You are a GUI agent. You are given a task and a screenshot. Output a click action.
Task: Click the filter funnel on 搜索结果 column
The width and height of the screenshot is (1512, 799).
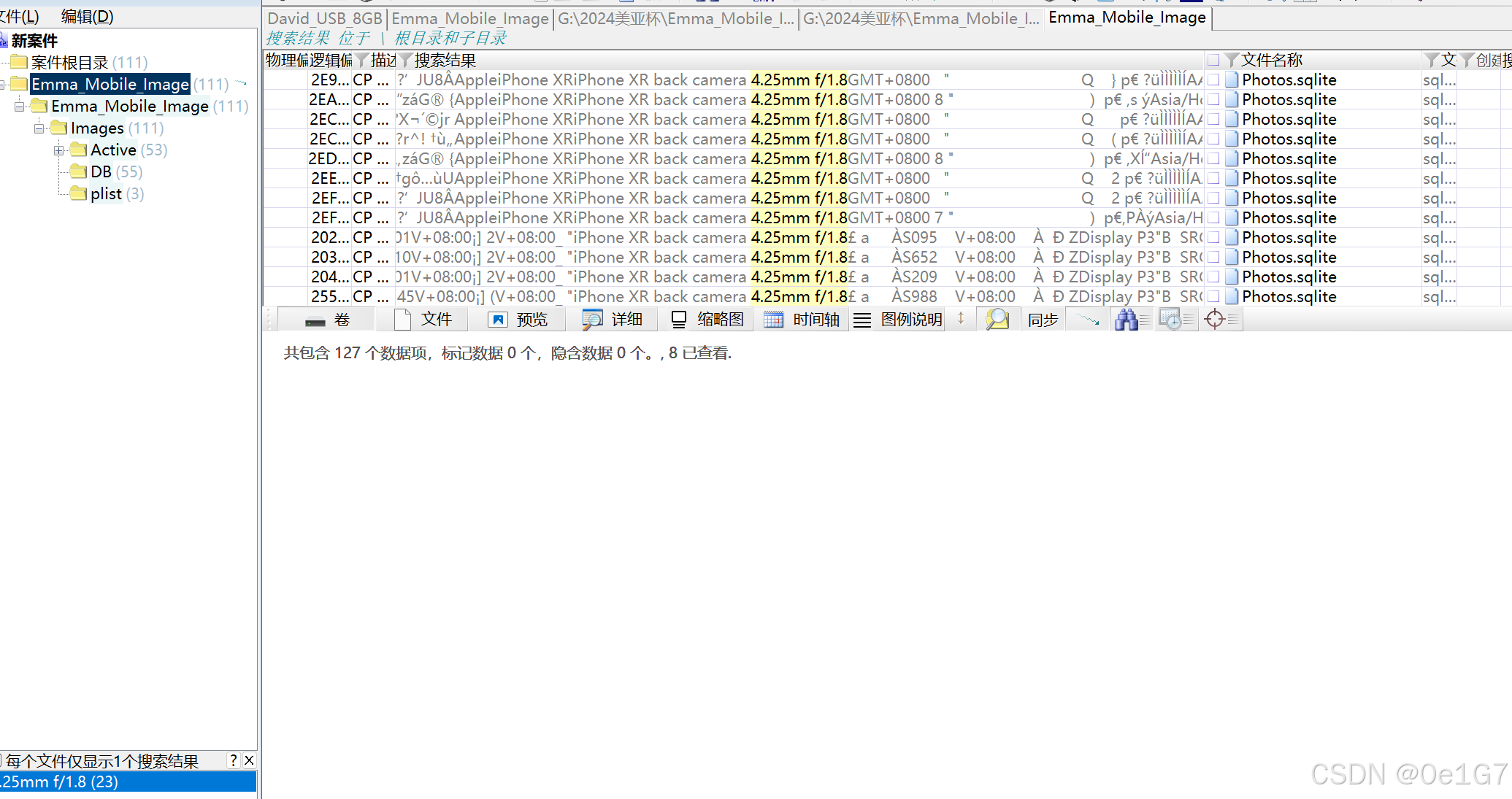(x=407, y=60)
